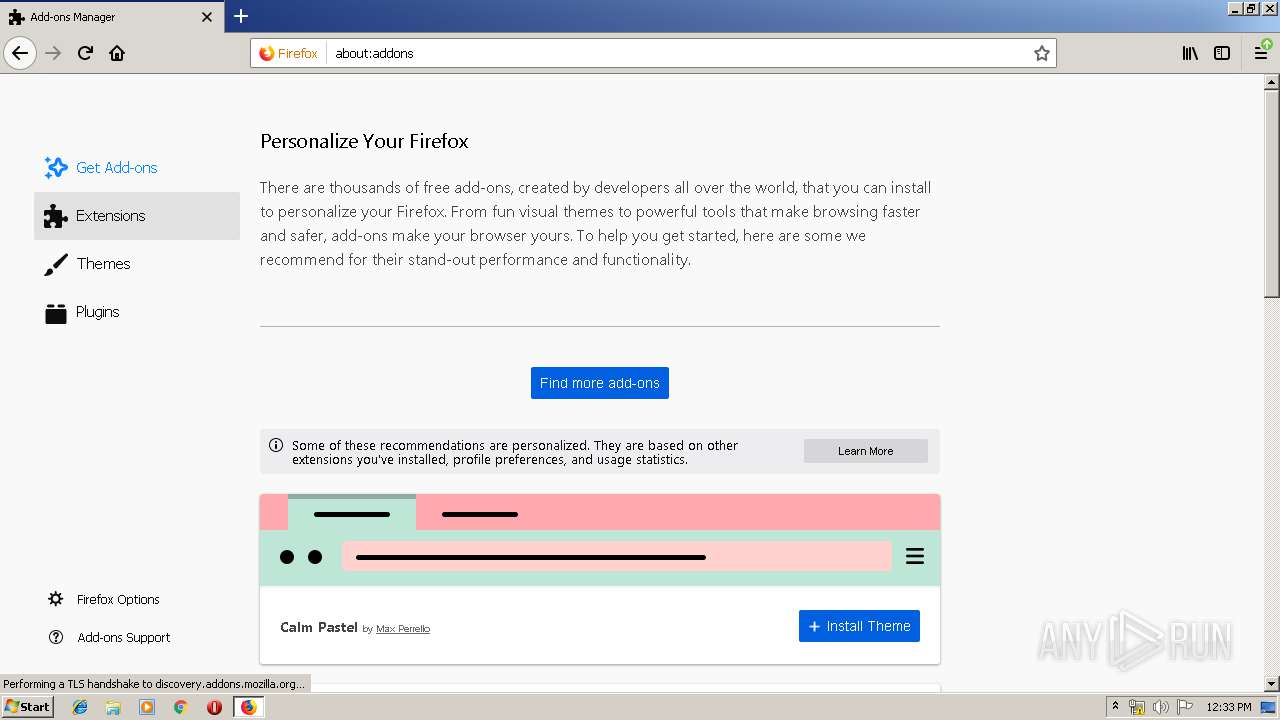
Task: Click the Find more add-ons button
Action: click(600, 383)
